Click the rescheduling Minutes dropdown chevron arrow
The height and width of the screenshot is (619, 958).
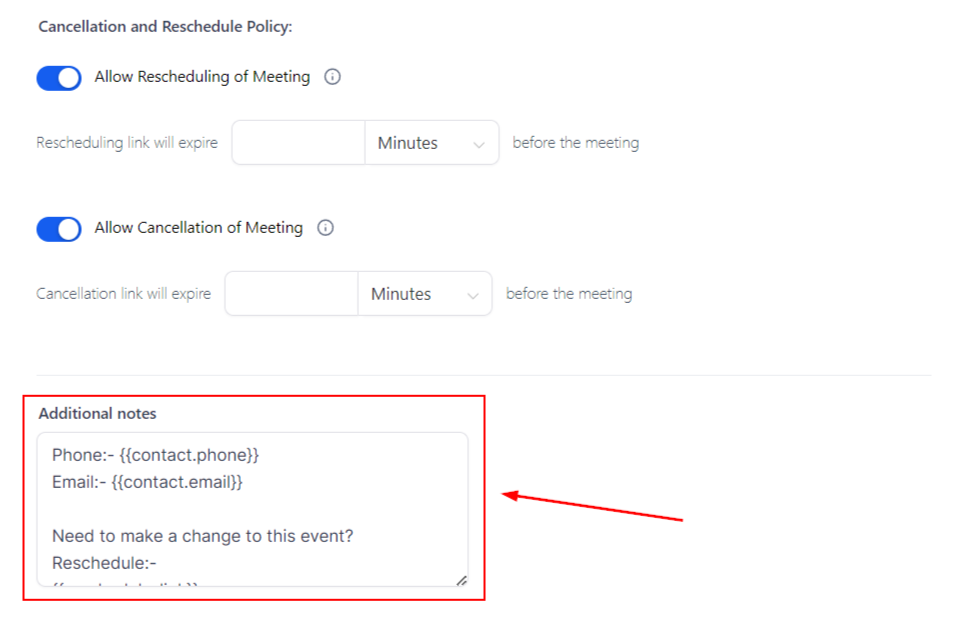click(x=478, y=144)
